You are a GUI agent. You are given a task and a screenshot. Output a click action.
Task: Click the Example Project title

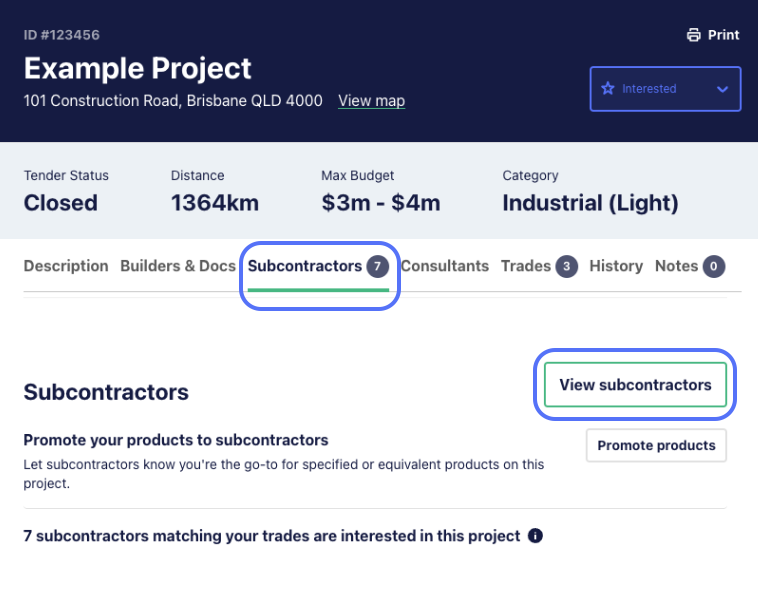[x=137, y=68]
